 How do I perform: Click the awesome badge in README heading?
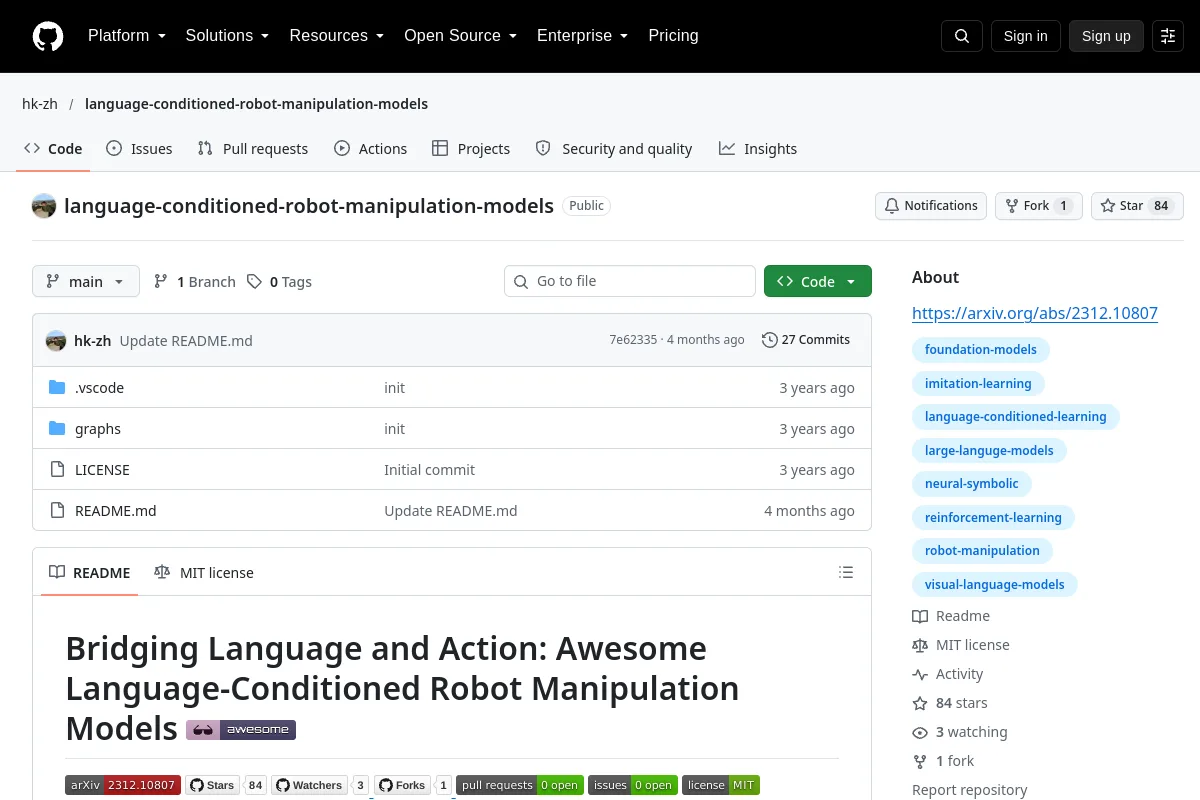click(x=241, y=730)
